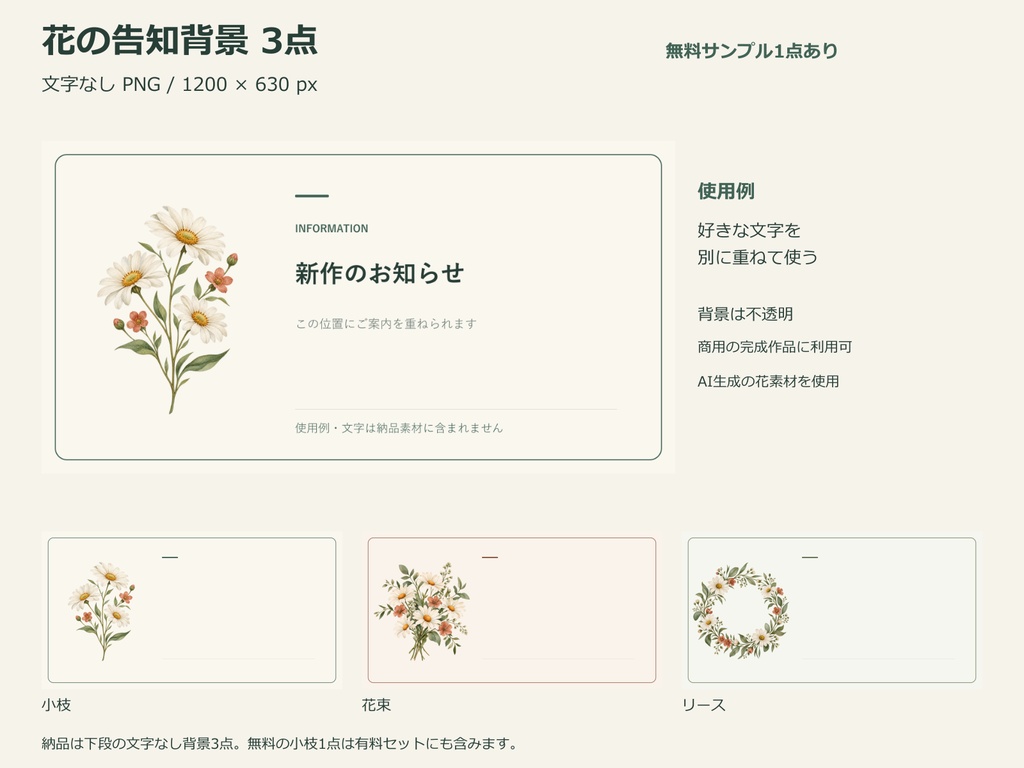The image size is (1024, 768).
Task: Click the daisy illustration in the large preview
Action: (x=168, y=310)
